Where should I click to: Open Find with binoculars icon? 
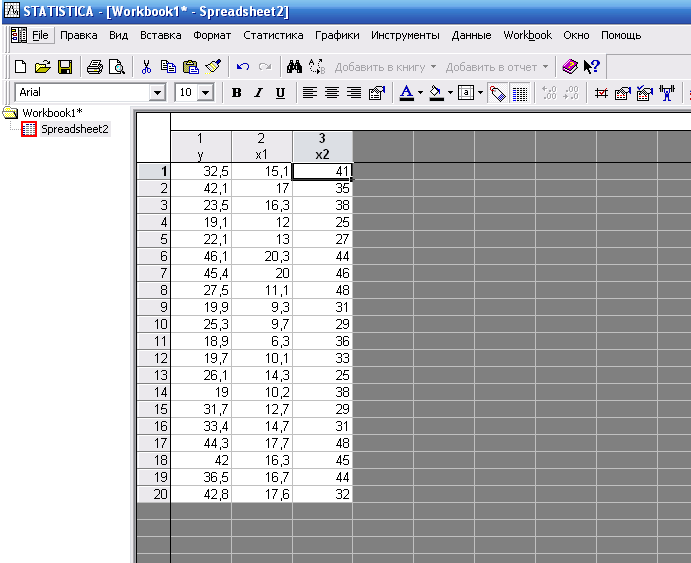tap(294, 67)
